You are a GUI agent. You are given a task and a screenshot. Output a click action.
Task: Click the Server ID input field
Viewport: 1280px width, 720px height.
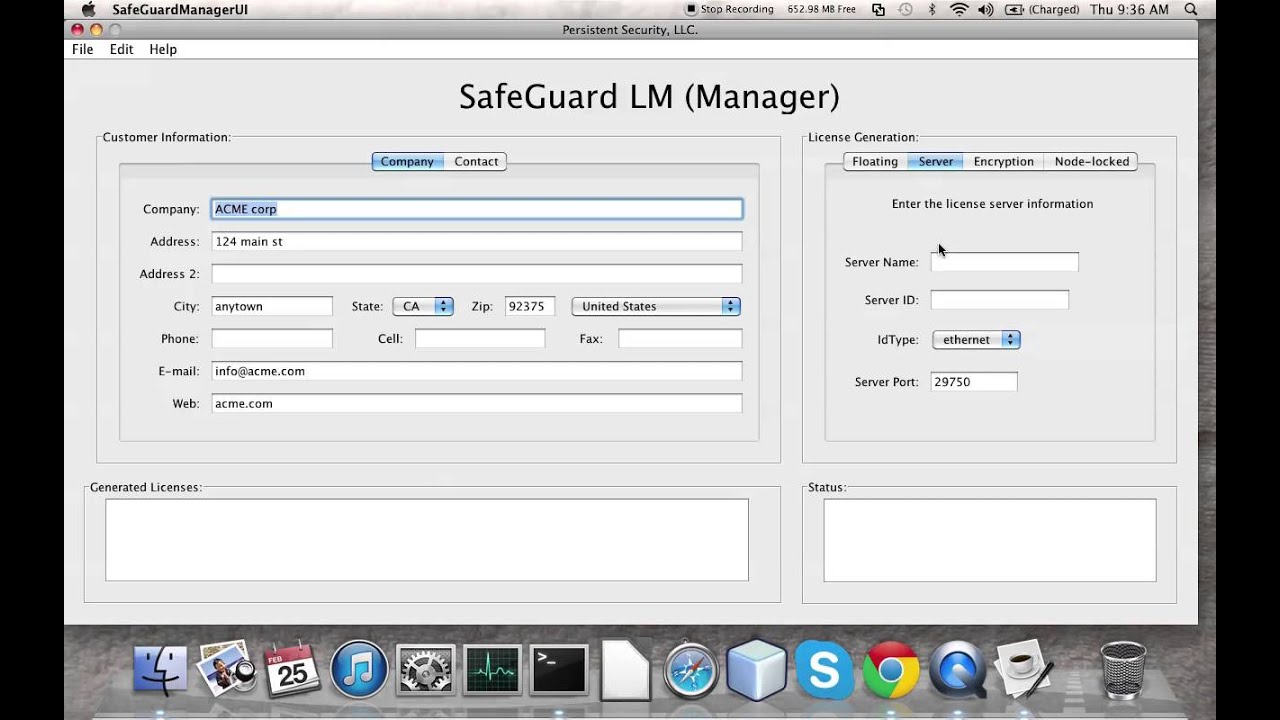[x=1000, y=300]
